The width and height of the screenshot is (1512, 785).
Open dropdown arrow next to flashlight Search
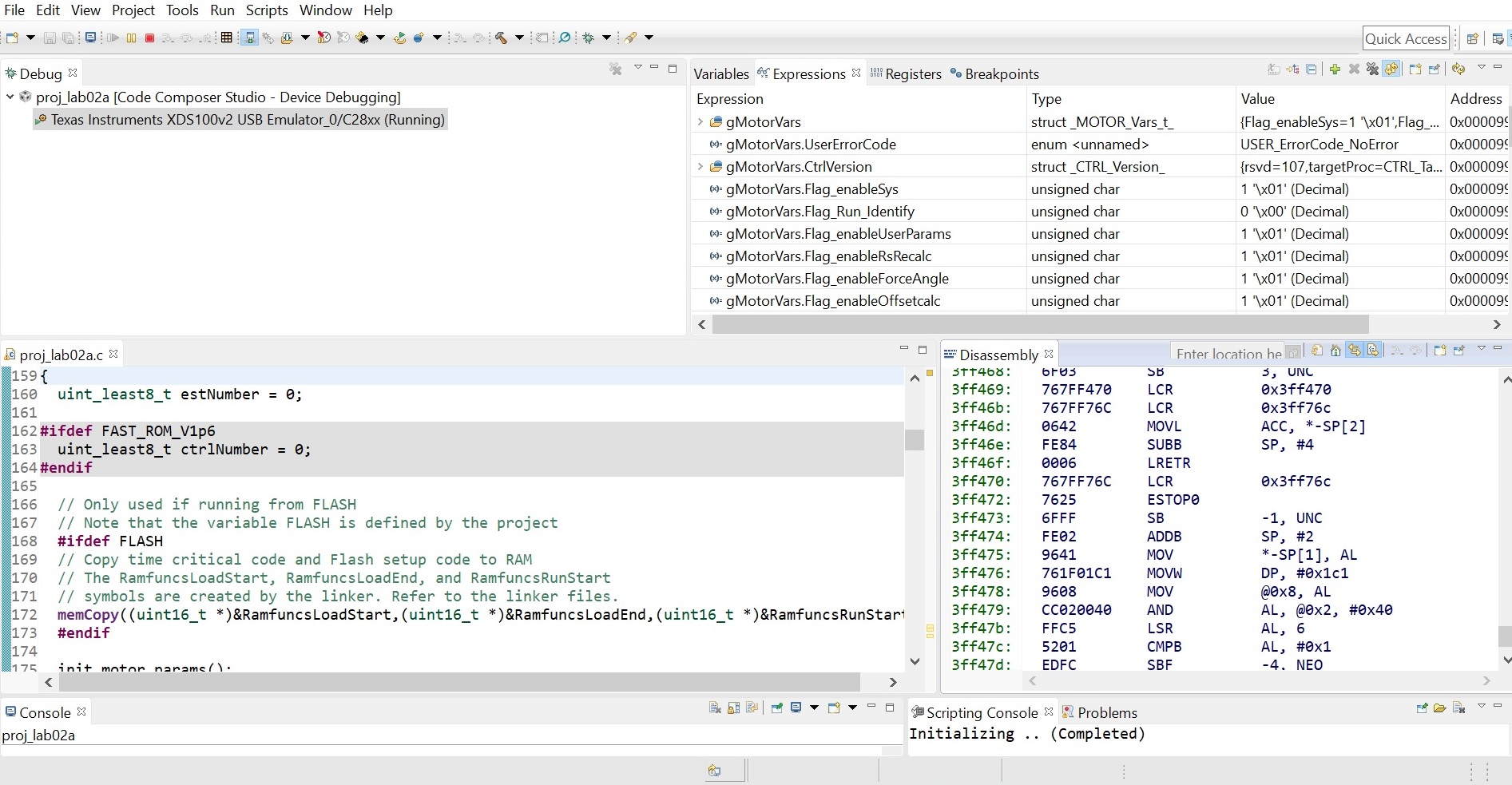649,38
